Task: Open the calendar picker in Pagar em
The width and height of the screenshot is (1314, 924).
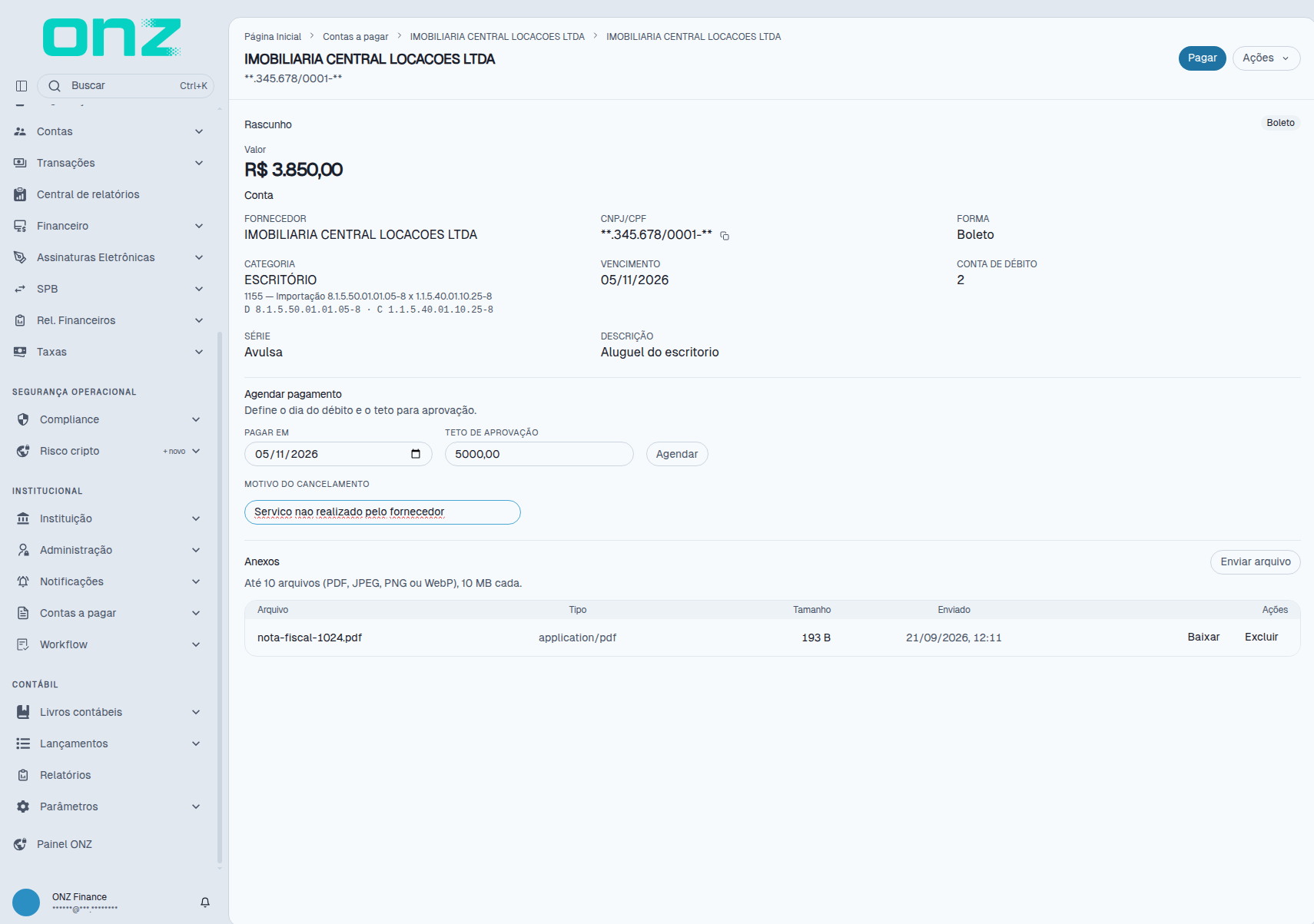Action: coord(416,454)
